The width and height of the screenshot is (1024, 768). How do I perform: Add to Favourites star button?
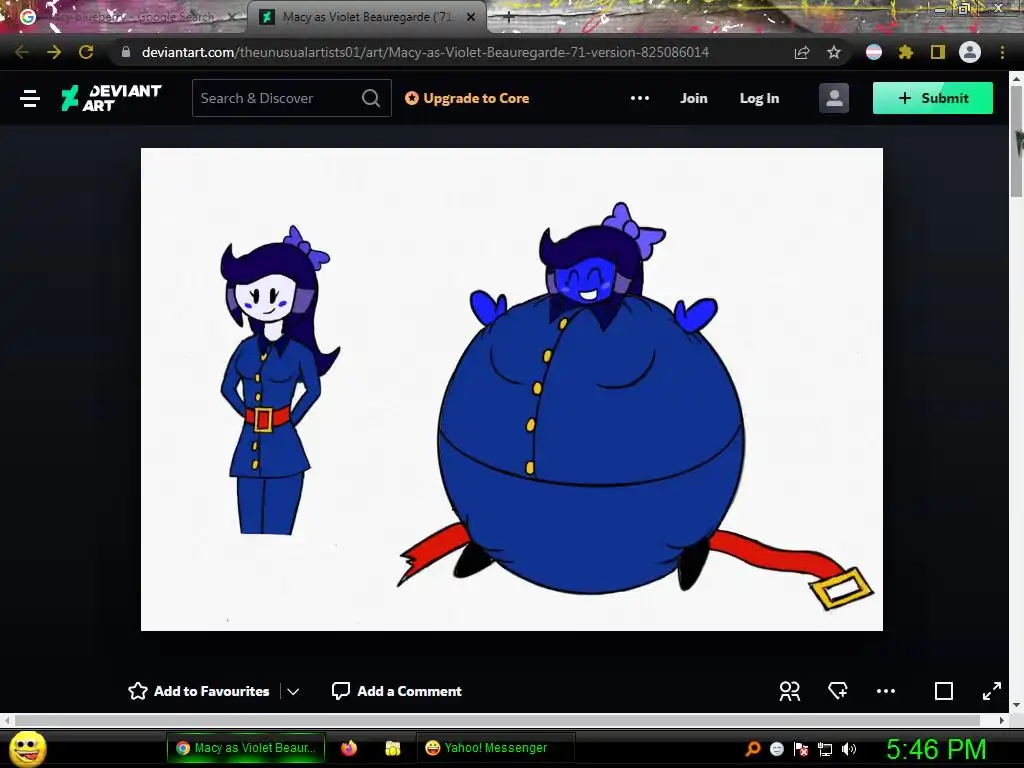coord(199,691)
